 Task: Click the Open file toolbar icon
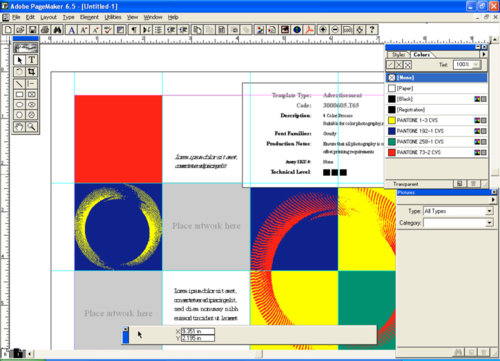20,30
